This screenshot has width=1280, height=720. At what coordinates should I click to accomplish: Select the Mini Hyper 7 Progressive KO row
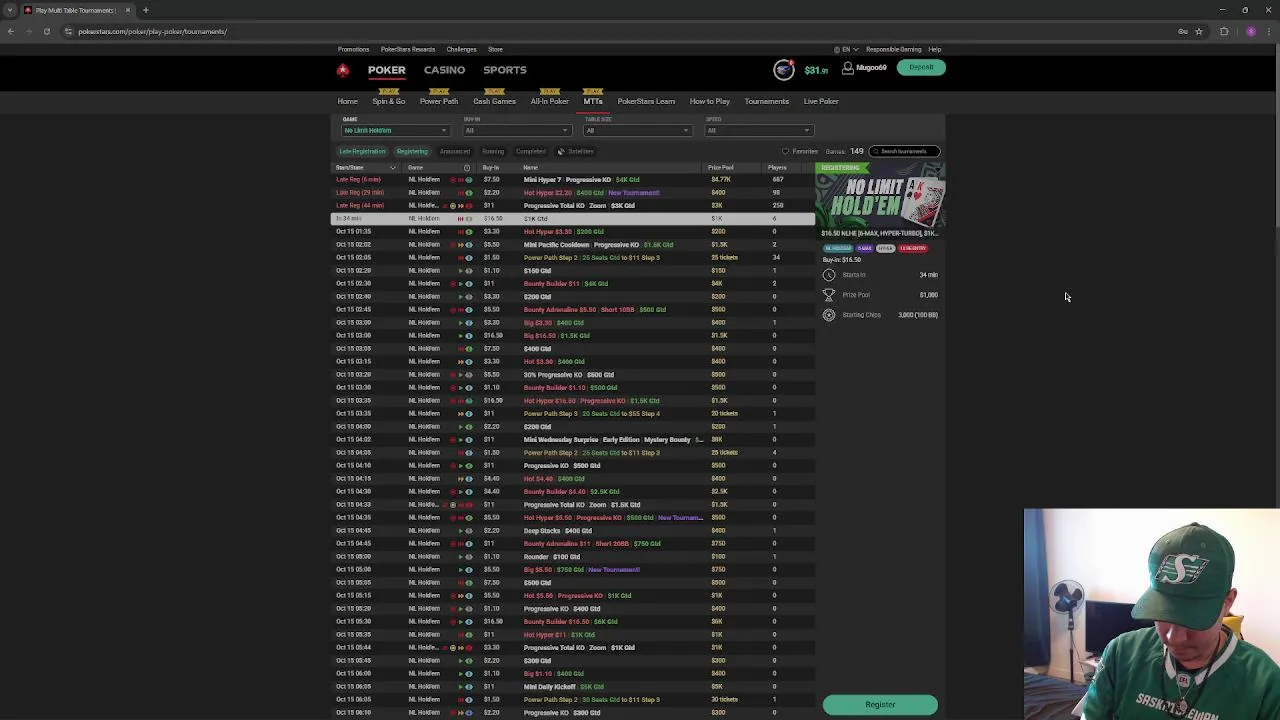pyautogui.click(x=573, y=180)
